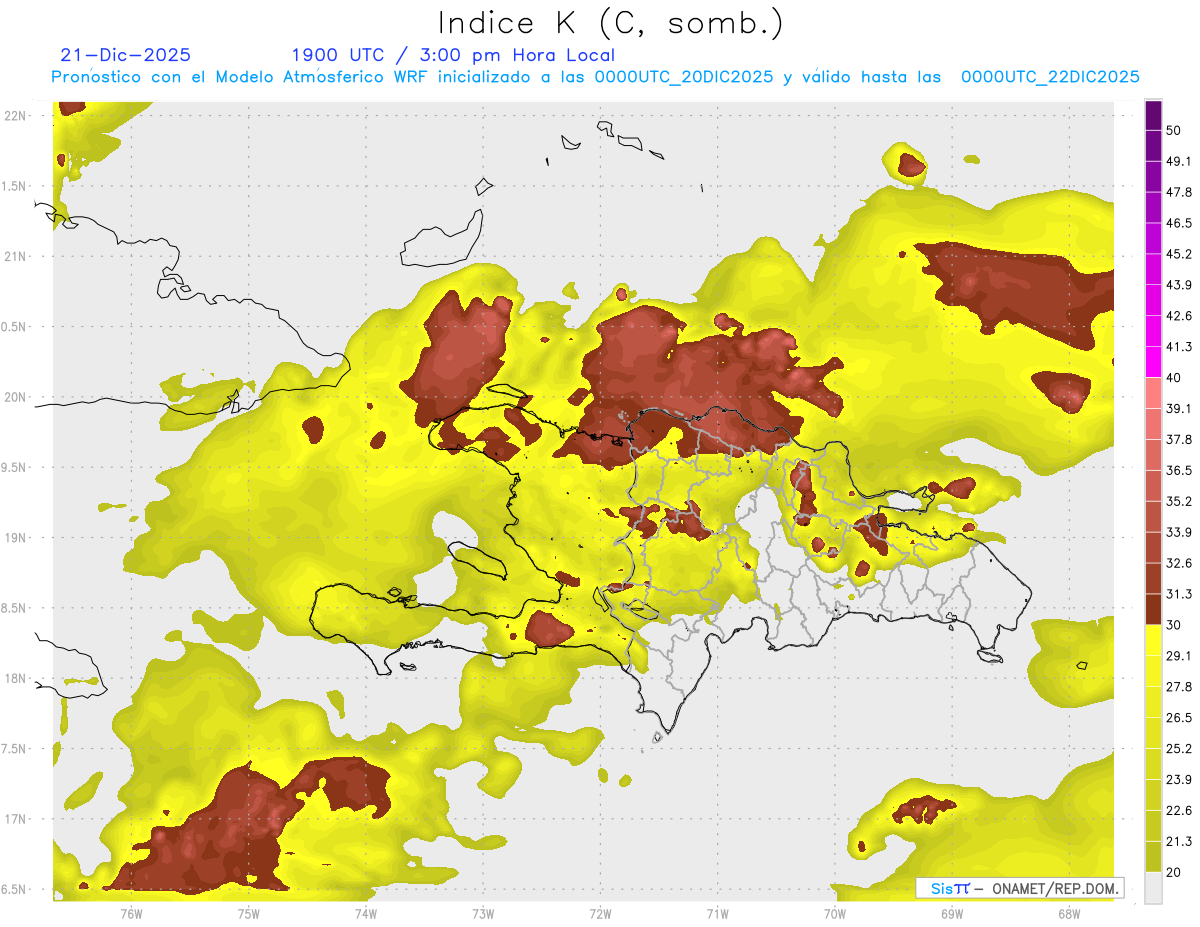Image resolution: width=1200 pixels, height=927 pixels.
Task: Click the '70W' longitude label
Action: (835, 914)
